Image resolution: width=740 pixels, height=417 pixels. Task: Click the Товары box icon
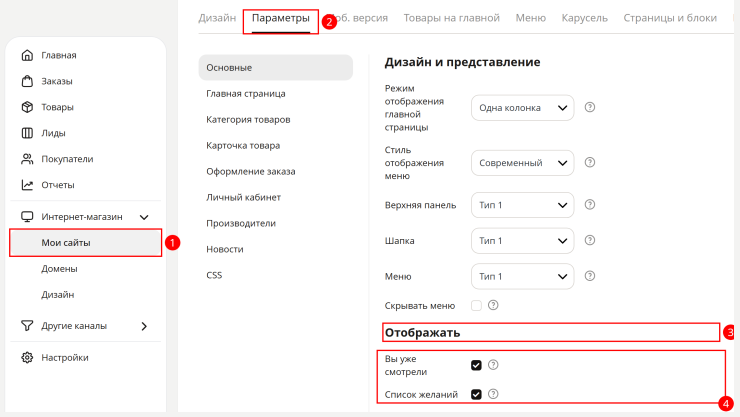pos(27,107)
